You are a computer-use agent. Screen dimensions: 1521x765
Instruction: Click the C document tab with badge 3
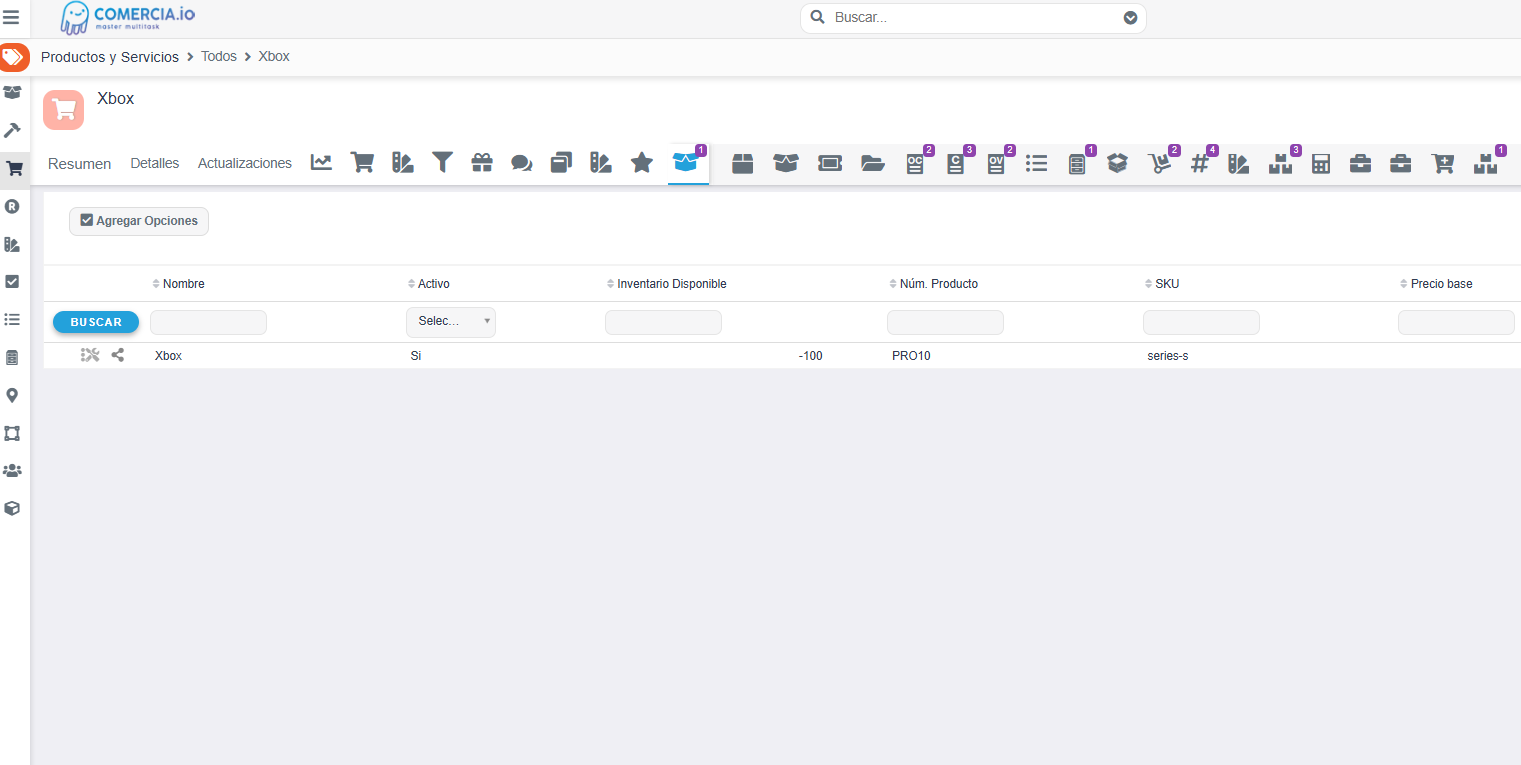[x=956, y=163]
